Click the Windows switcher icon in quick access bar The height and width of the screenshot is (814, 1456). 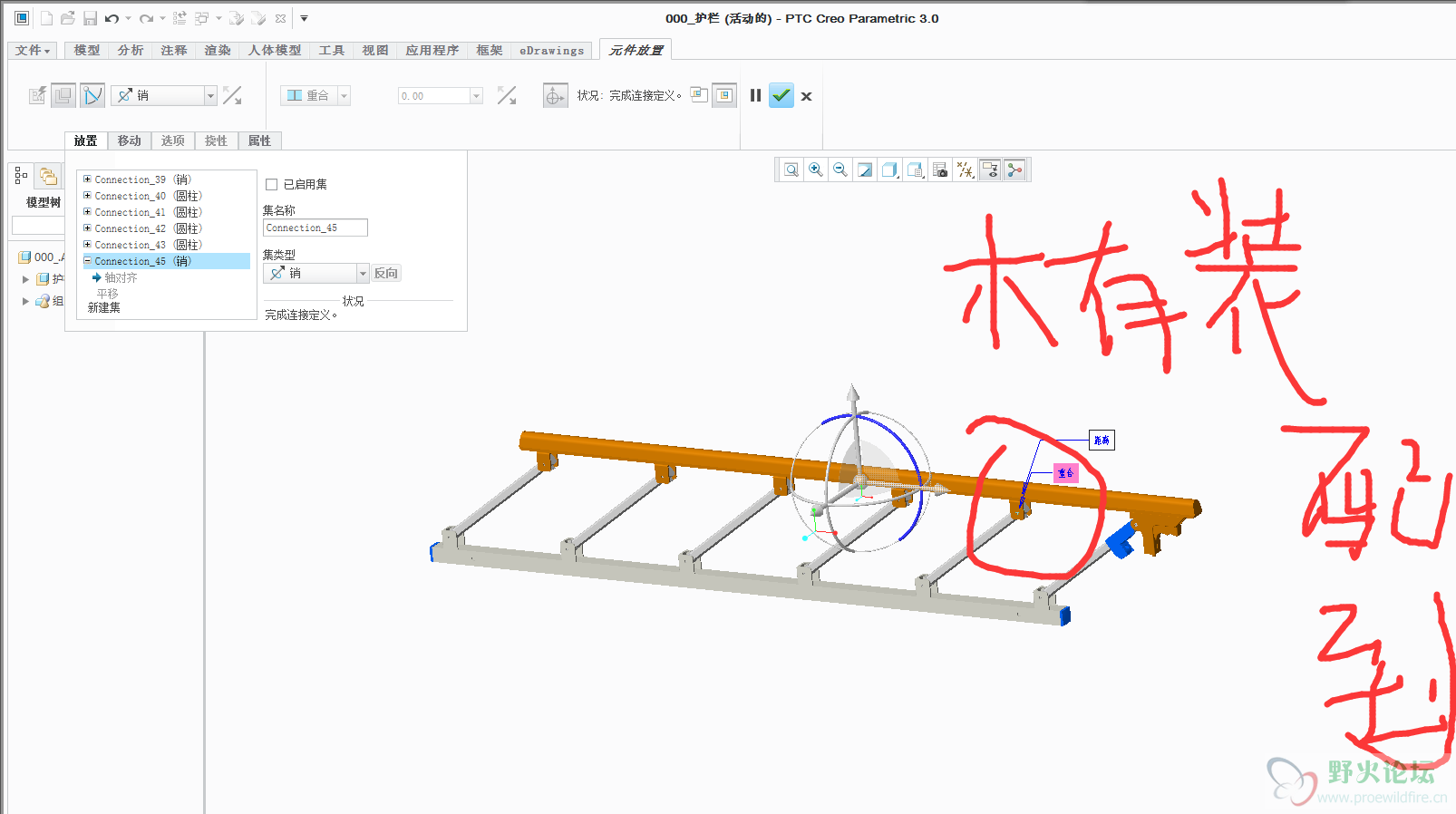[202, 18]
